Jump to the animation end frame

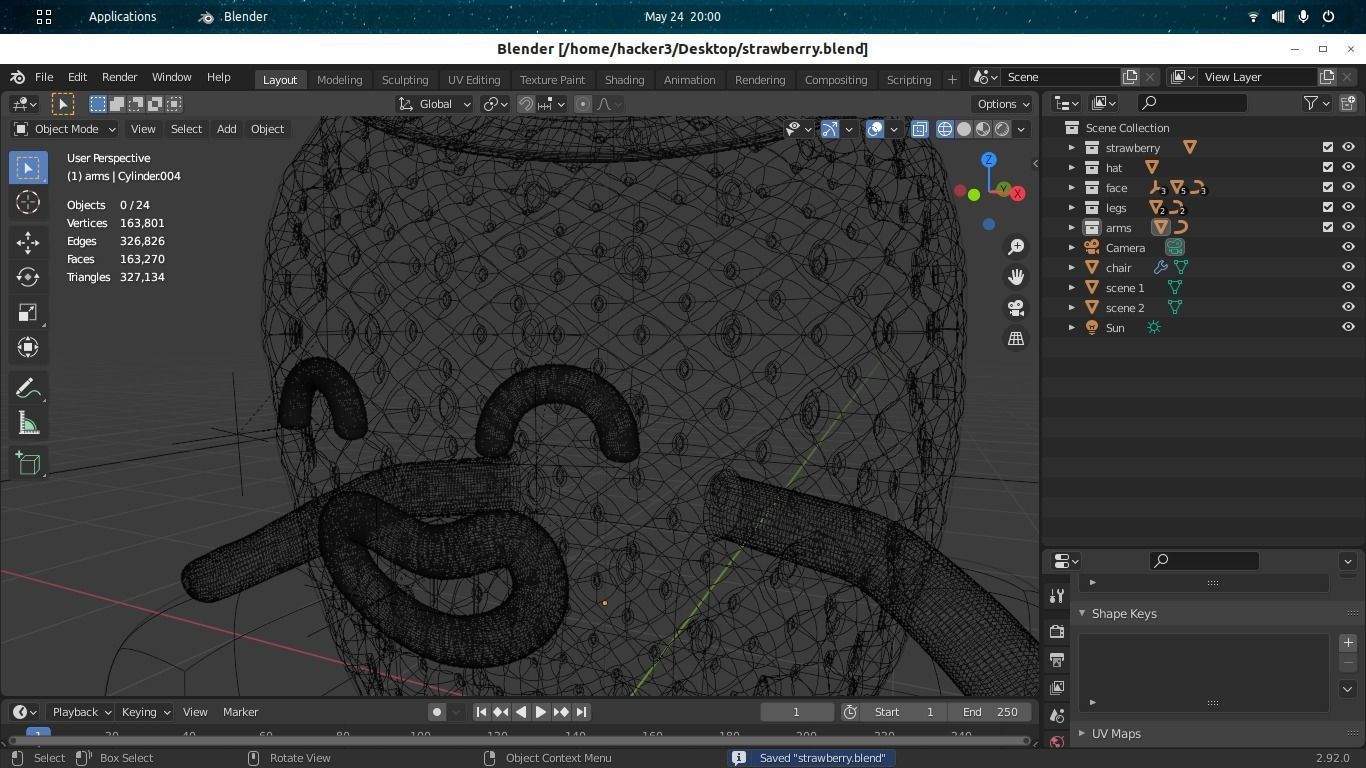click(581, 712)
